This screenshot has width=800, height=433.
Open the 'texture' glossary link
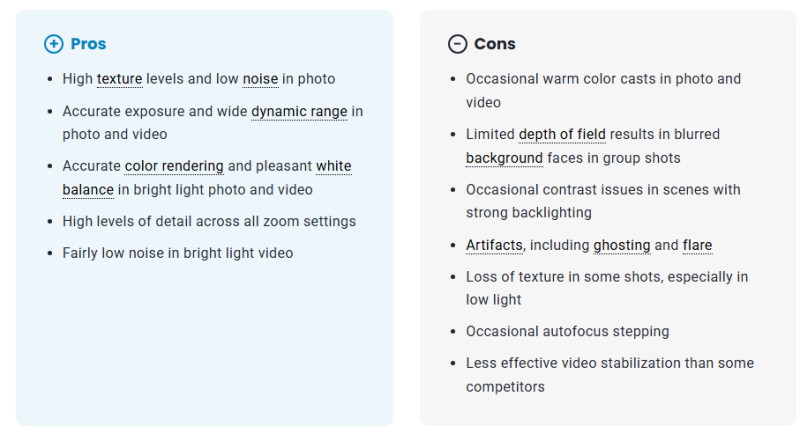pyautogui.click(x=119, y=79)
